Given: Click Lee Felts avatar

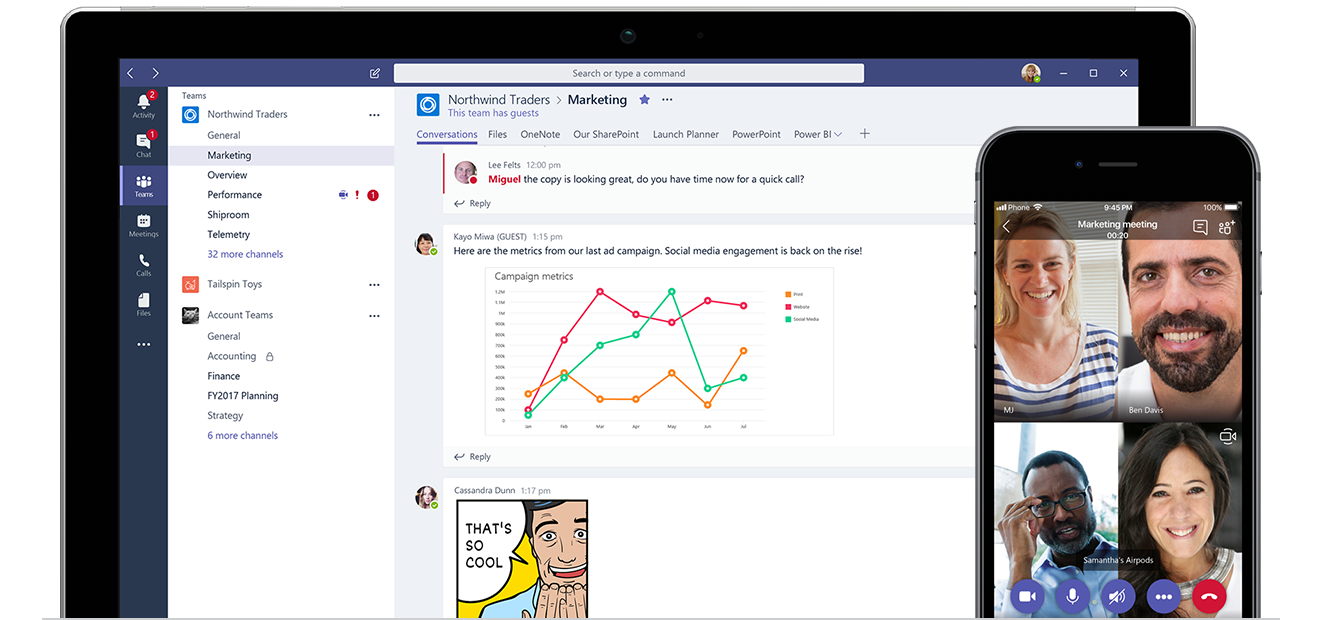Looking at the screenshot, I should pos(466,172).
